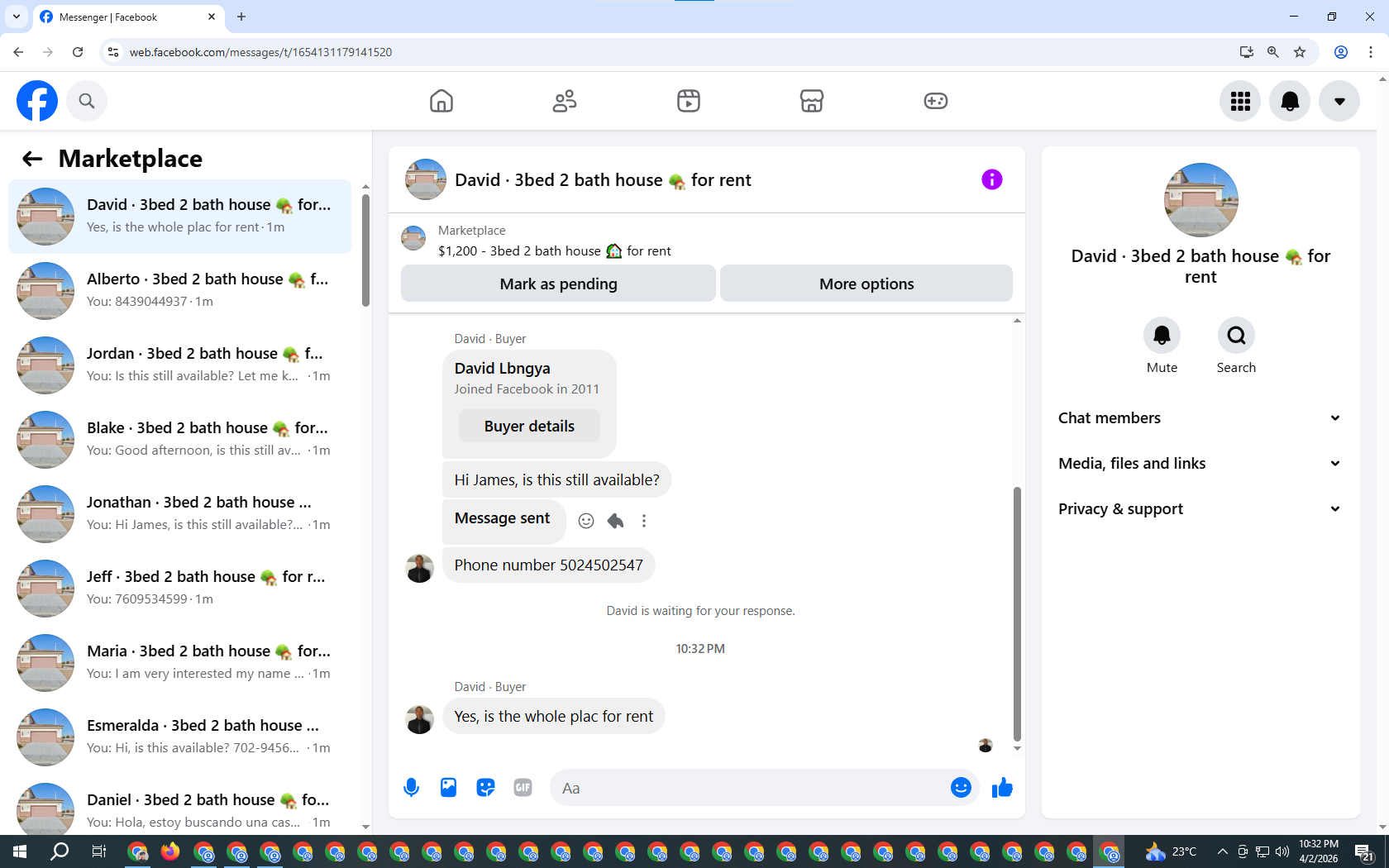Viewport: 1389px width, 868px height.
Task: Open the Video (Reels) icon
Action: pos(689,101)
